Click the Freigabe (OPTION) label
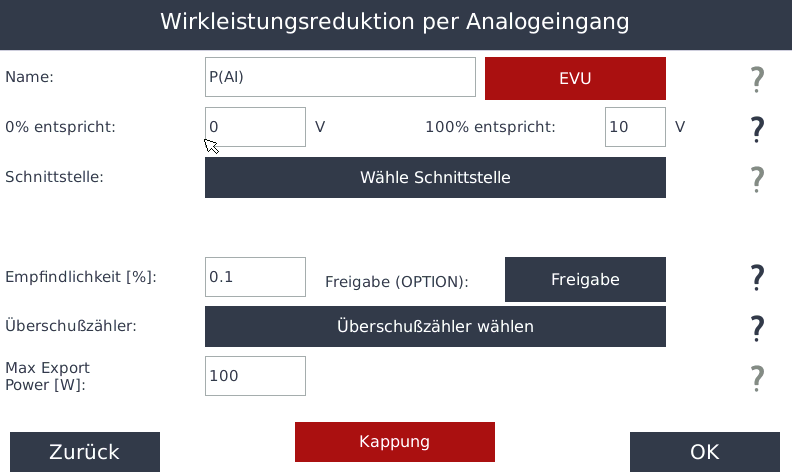Image resolution: width=792 pixels, height=475 pixels. [397, 282]
